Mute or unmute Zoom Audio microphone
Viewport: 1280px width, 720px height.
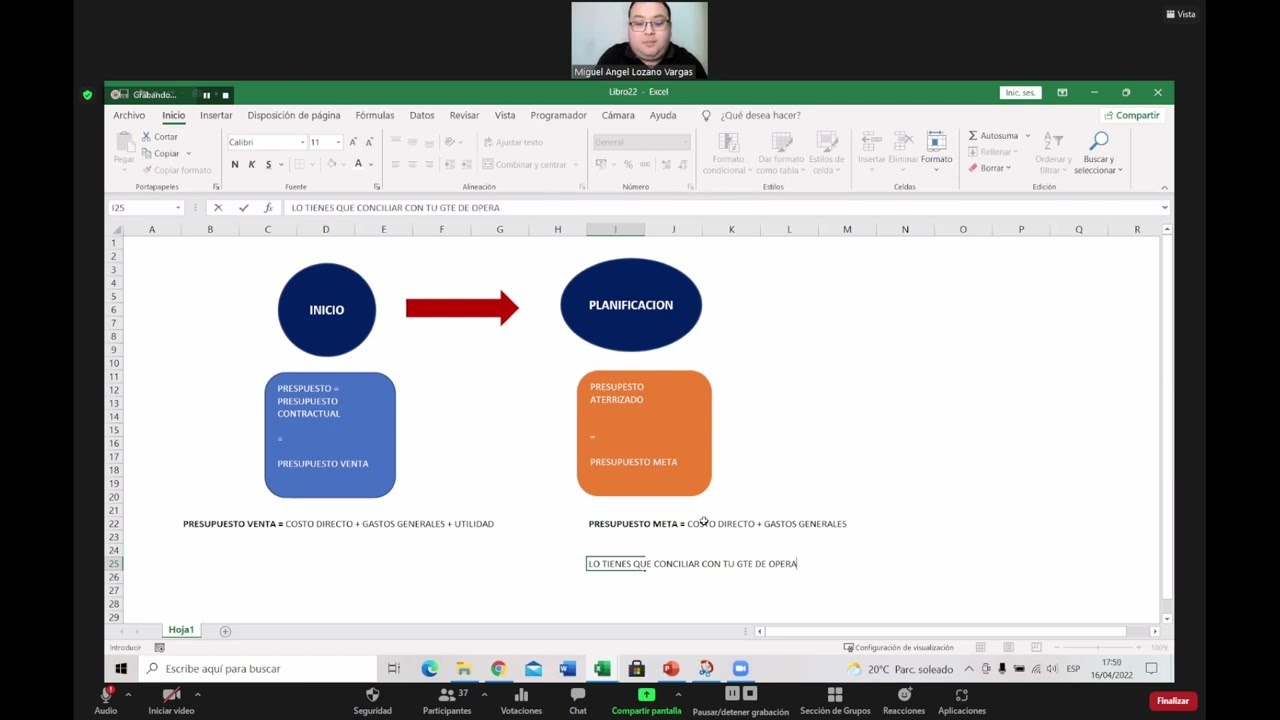coord(106,700)
